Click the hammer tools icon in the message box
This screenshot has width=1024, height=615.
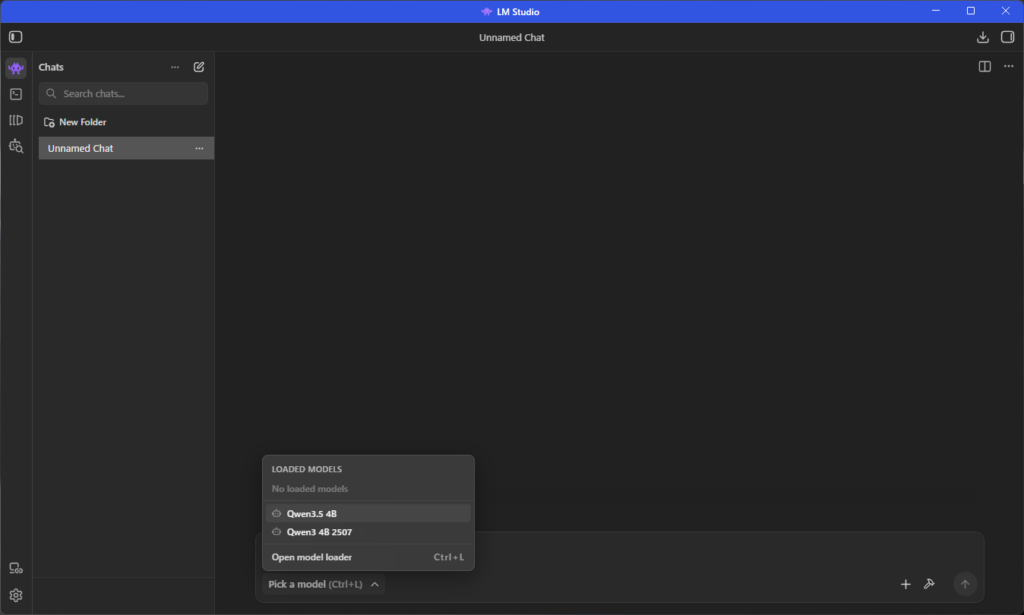pyautogui.click(x=929, y=584)
